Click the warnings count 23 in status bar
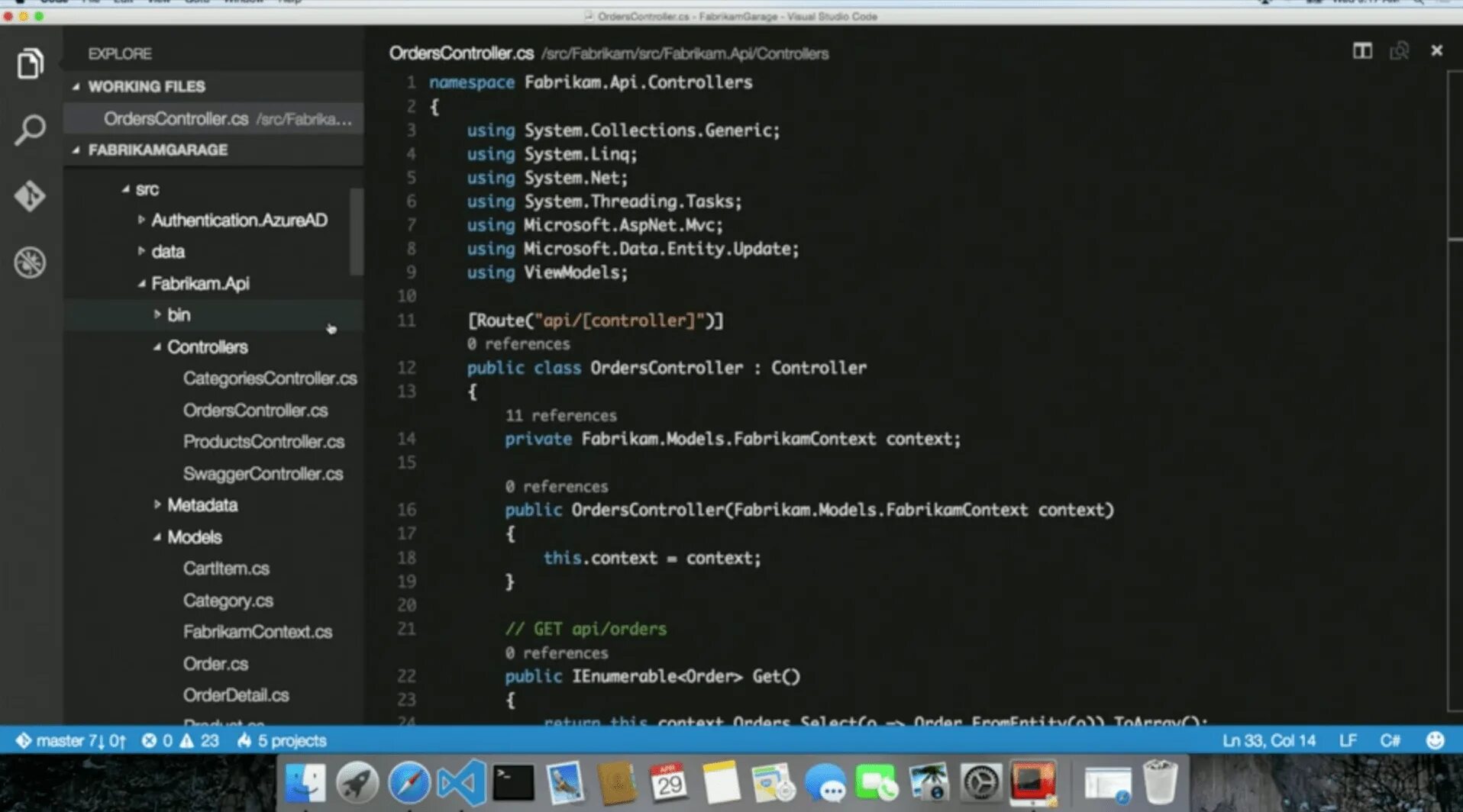 (199, 740)
